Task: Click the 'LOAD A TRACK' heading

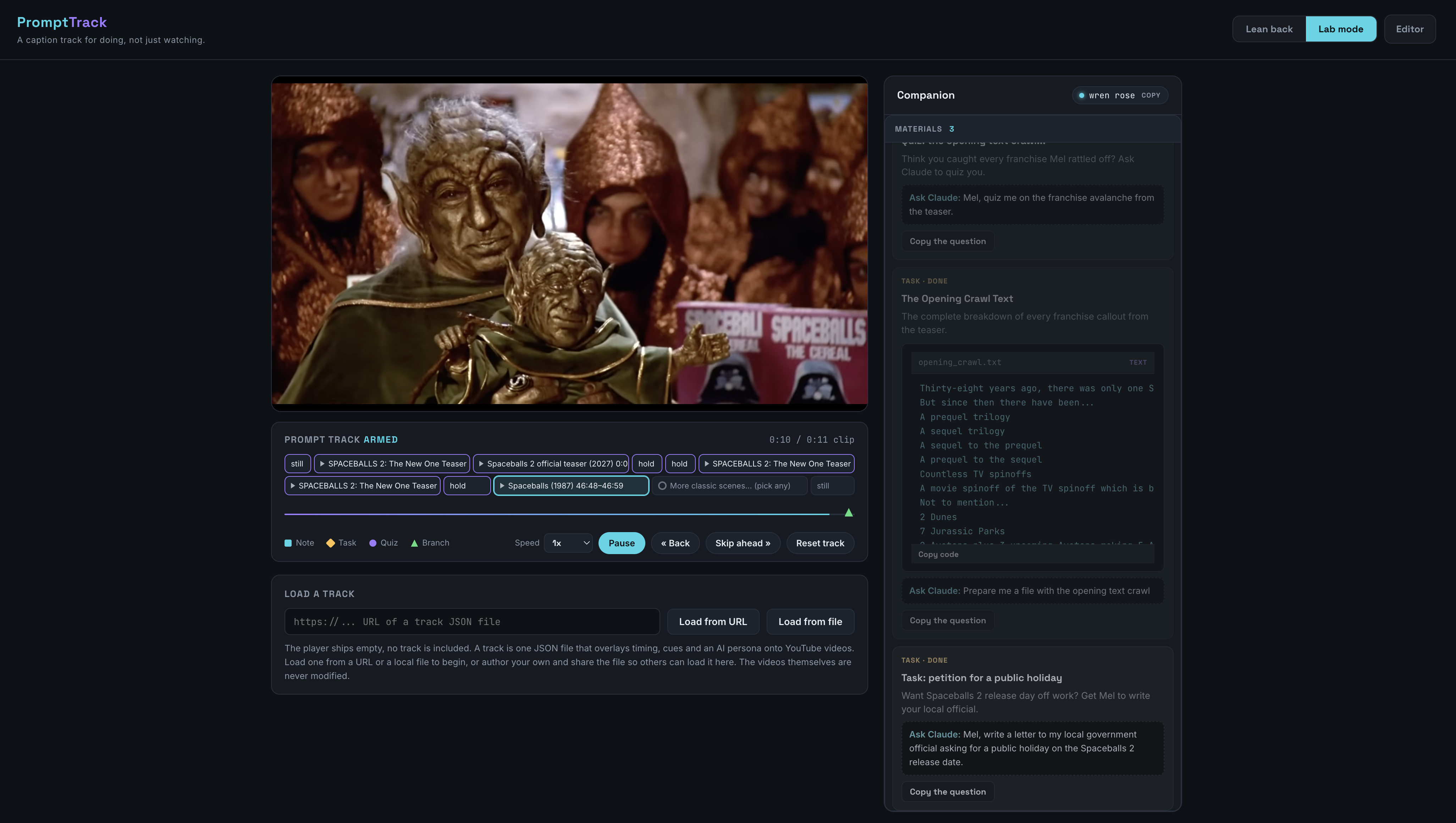Action: pyautogui.click(x=319, y=593)
